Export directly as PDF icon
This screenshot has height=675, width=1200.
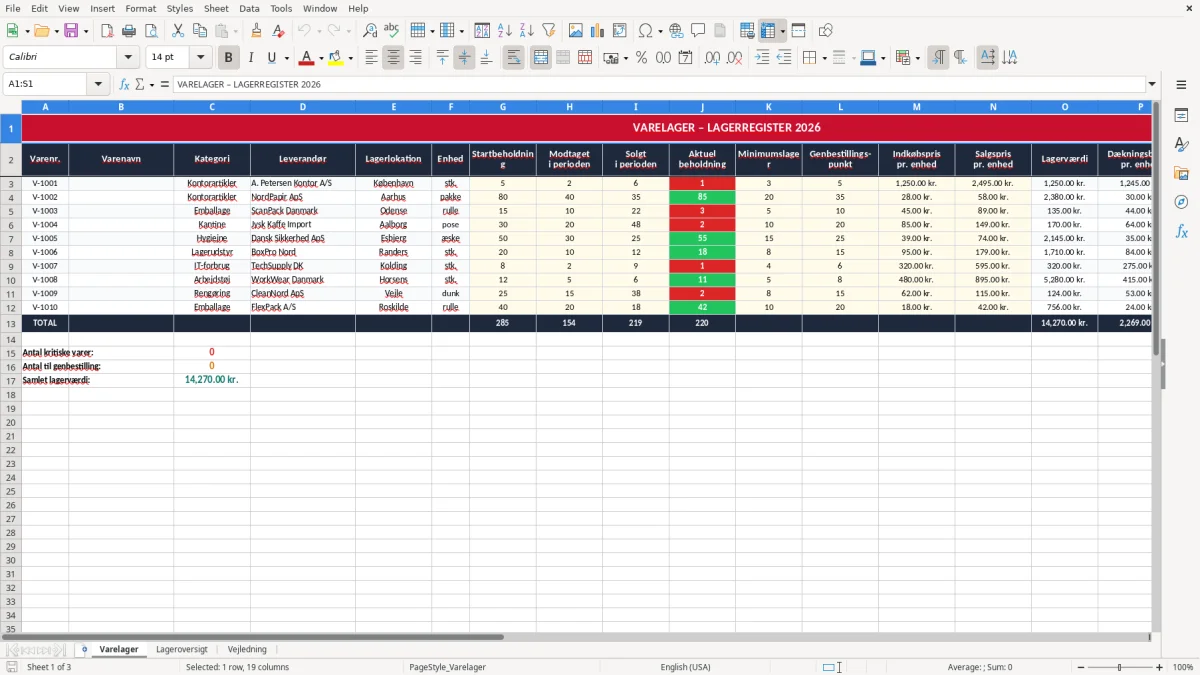point(107,31)
